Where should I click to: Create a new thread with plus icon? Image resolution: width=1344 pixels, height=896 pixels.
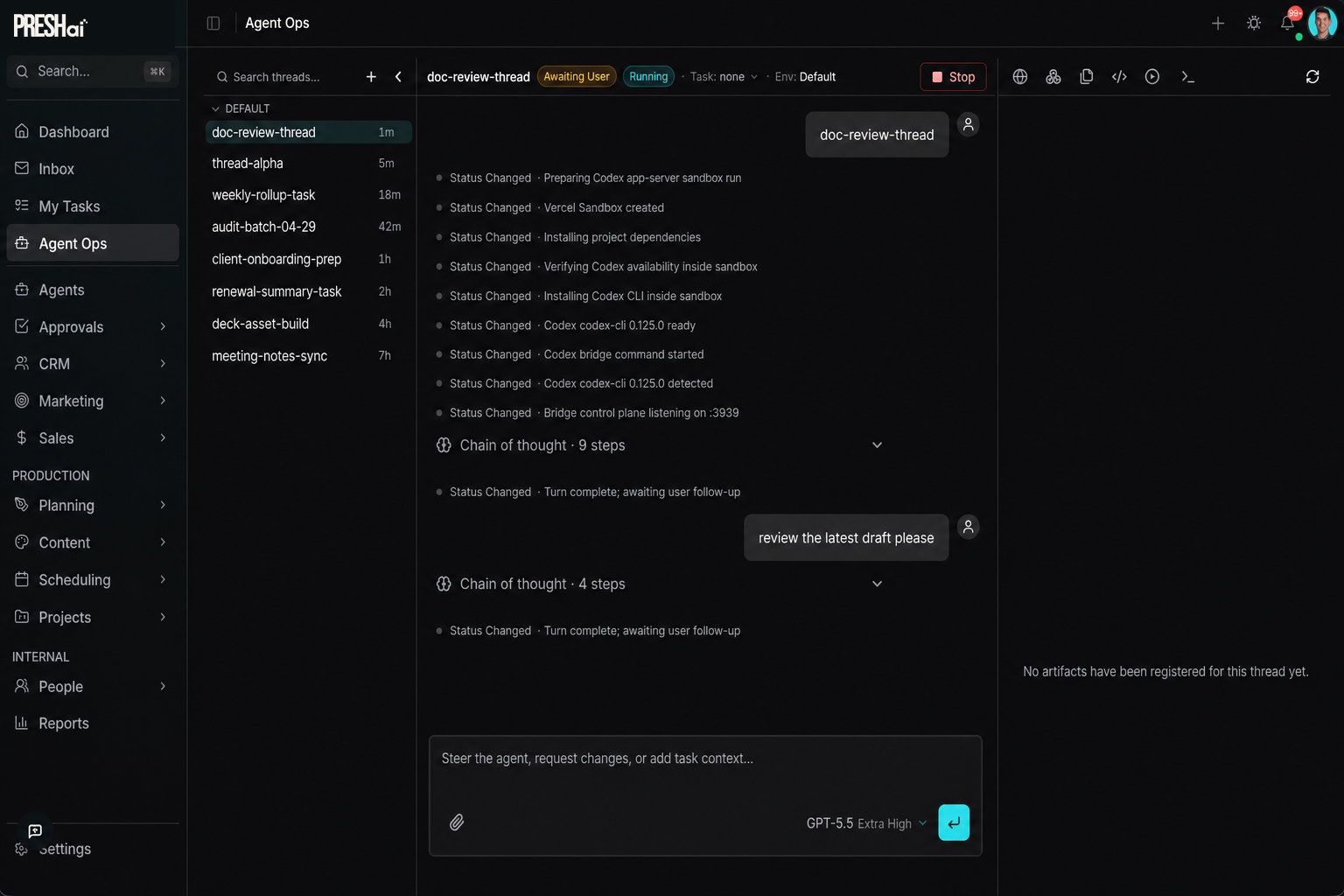pos(371,77)
